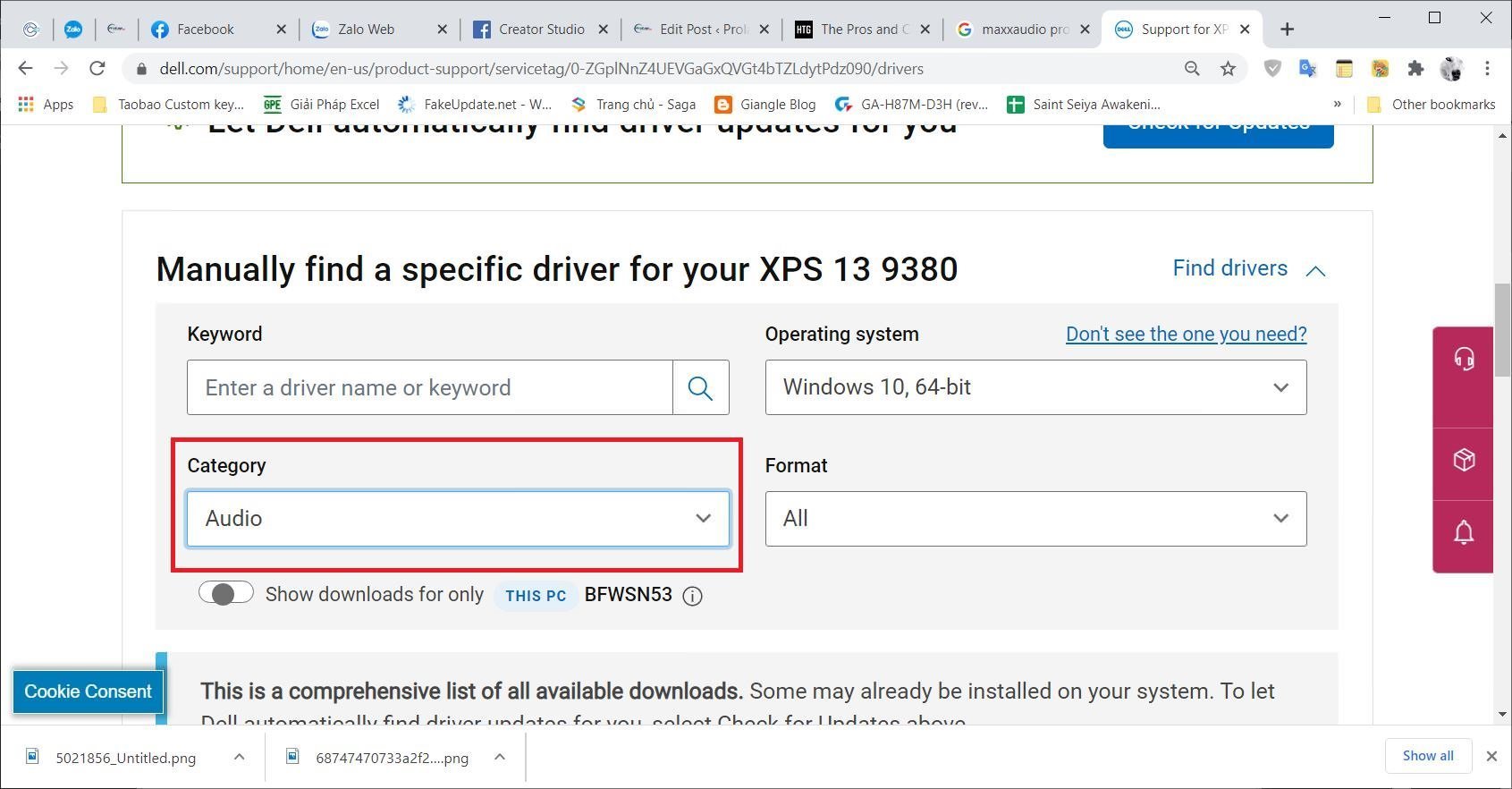This screenshot has height=789, width=1512.
Task: Open the Giải Pháp Excel bookmark
Action: click(x=322, y=105)
